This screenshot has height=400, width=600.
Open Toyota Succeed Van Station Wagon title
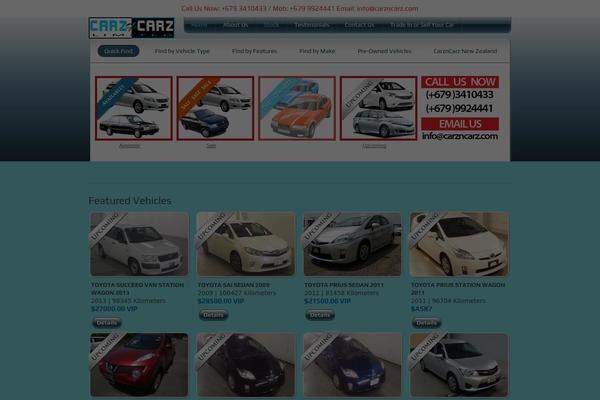point(137,289)
